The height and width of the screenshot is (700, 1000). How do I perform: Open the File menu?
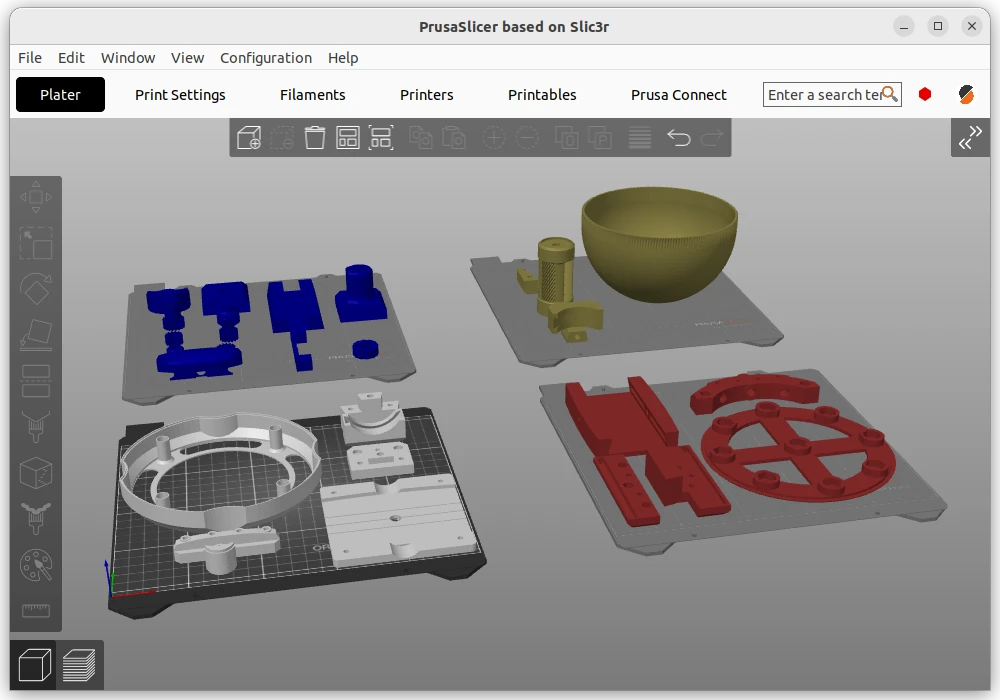[30, 58]
